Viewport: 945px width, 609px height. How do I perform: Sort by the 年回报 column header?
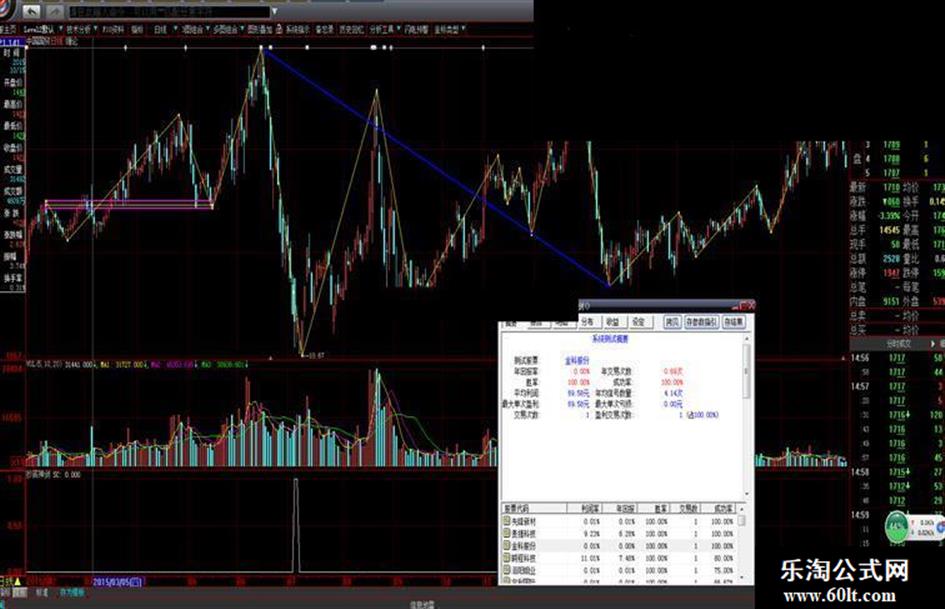(620, 509)
